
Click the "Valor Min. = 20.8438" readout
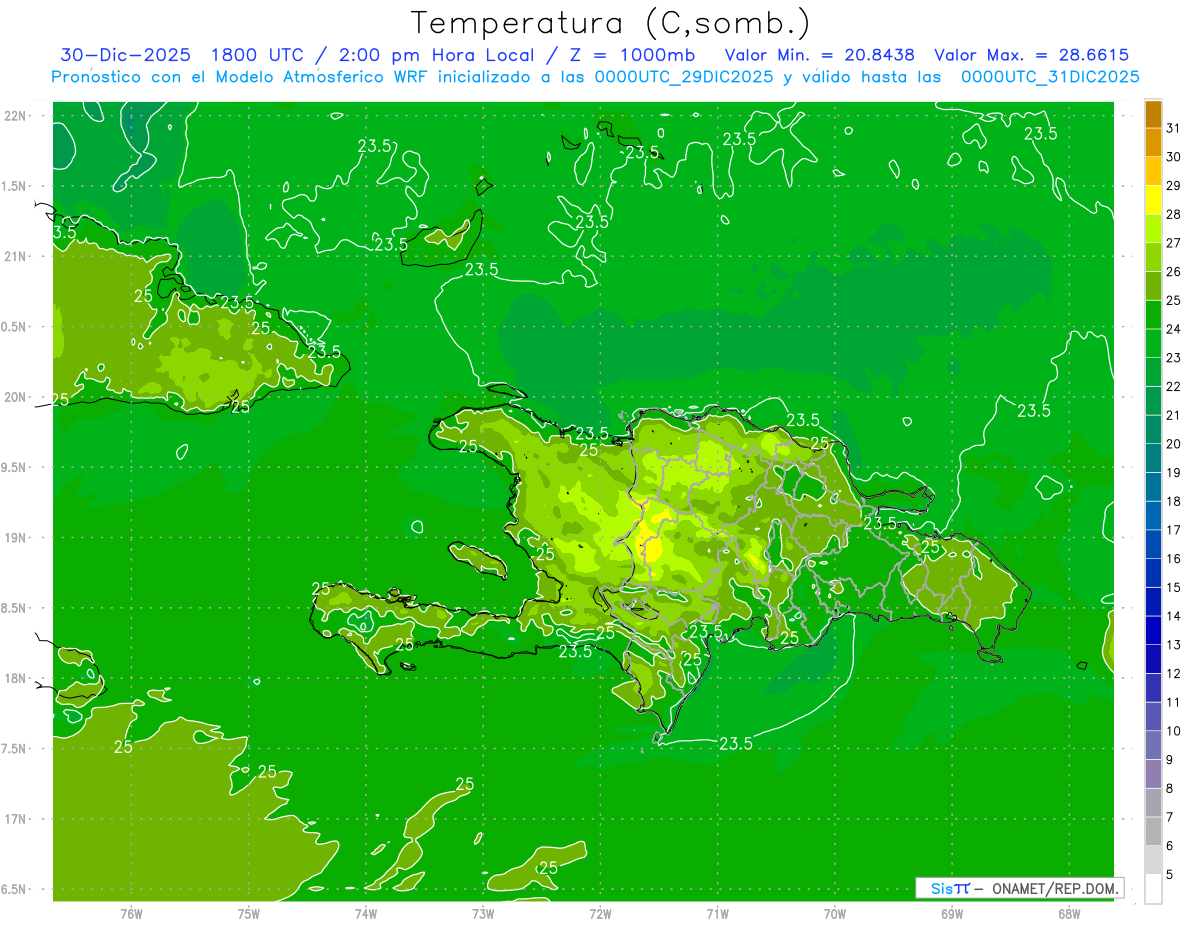[820, 55]
